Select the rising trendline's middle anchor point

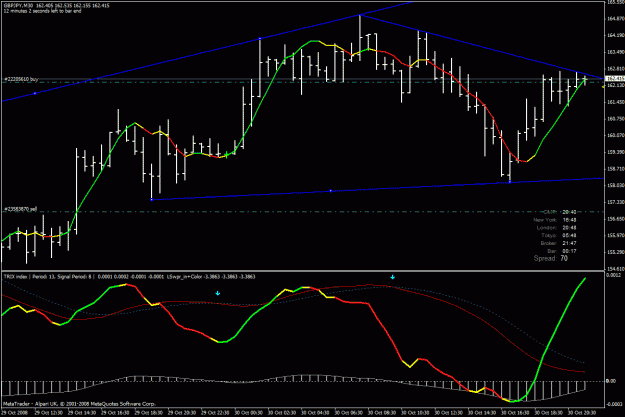(x=260, y=39)
